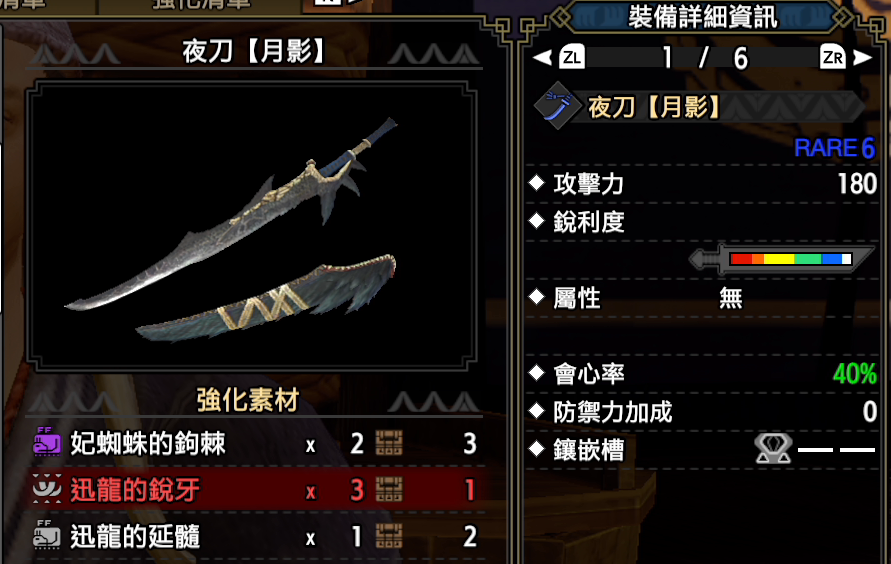Click the 強化素材 section heading
Image resolution: width=891 pixels, height=564 pixels.
point(248,400)
